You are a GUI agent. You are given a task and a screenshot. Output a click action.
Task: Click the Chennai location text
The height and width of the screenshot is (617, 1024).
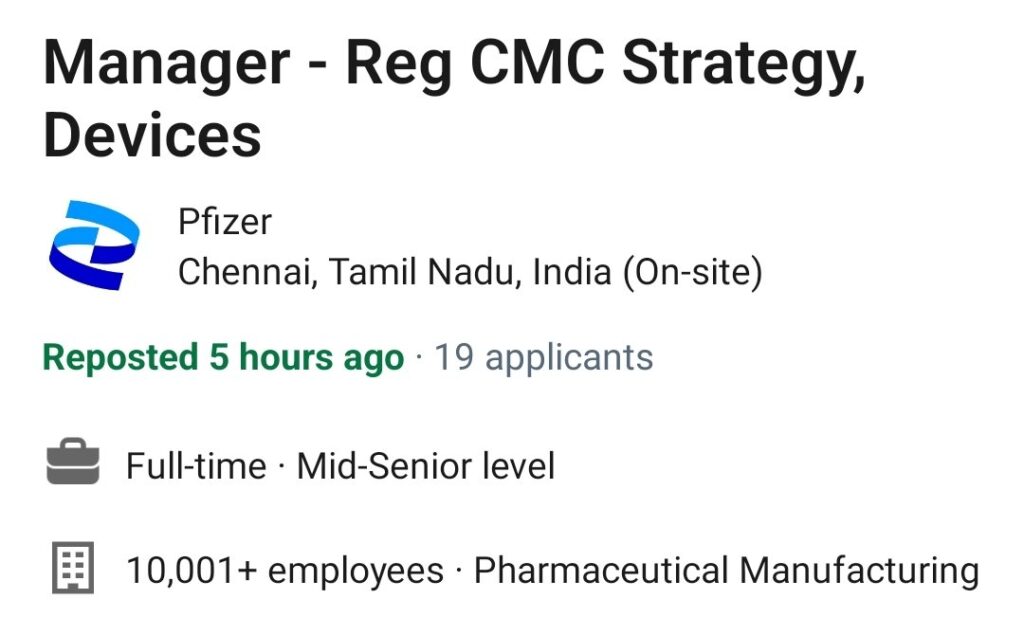pos(248,272)
